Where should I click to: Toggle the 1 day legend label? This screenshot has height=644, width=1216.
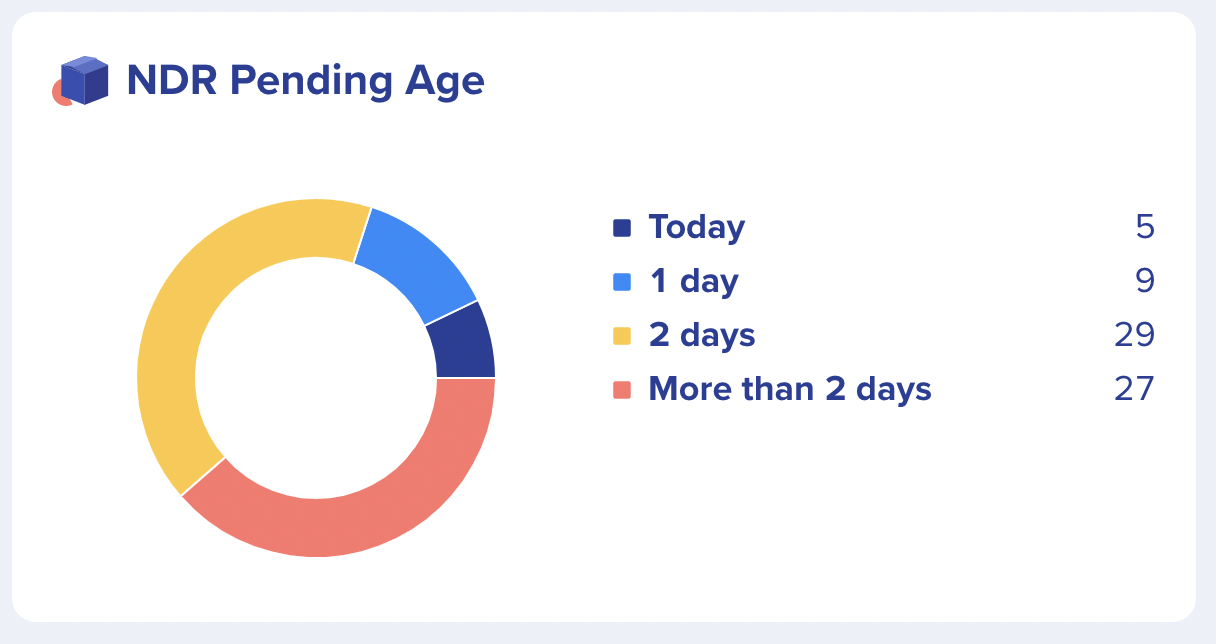[693, 282]
